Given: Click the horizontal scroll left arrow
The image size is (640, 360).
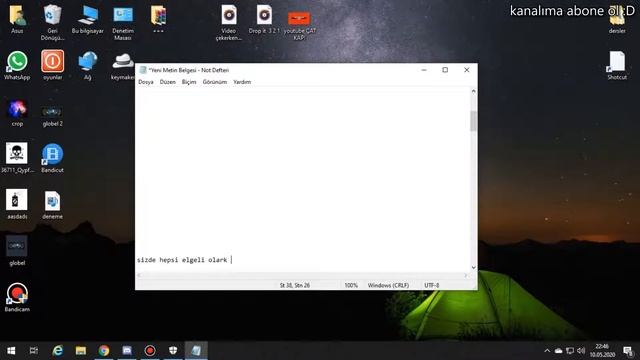Looking at the screenshot, I should click(x=139, y=276).
